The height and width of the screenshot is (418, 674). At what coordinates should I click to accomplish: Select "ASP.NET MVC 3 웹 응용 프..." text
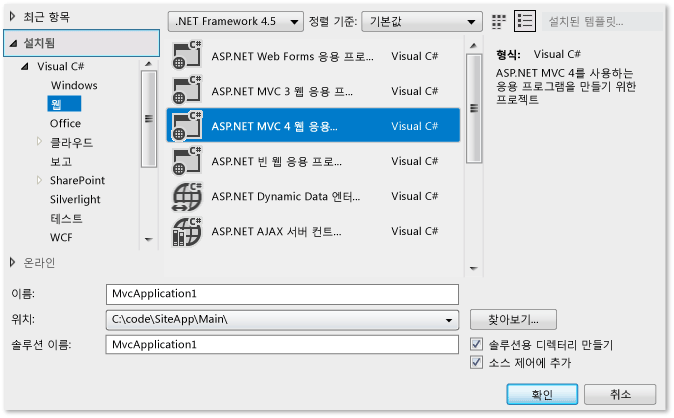(x=282, y=91)
